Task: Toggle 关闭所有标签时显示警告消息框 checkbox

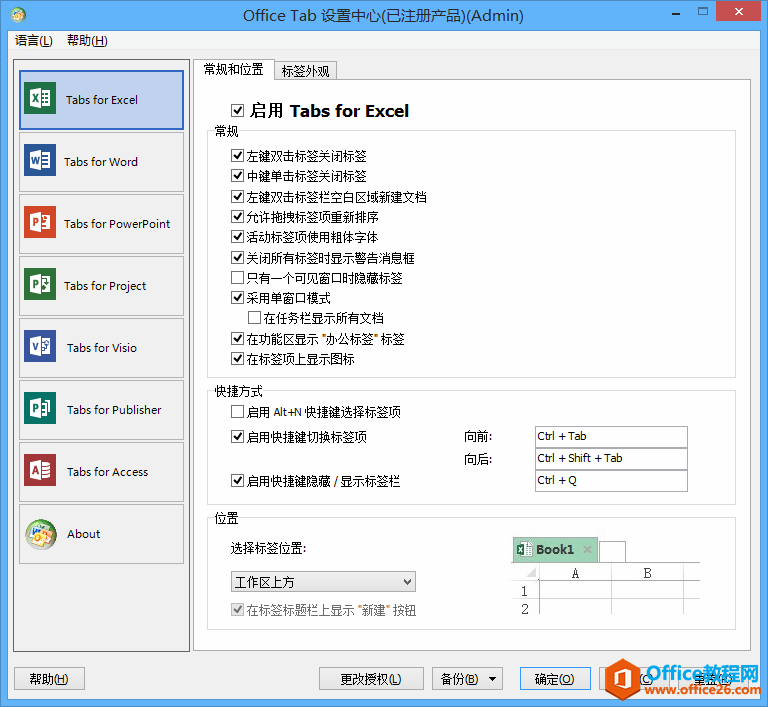Action: pos(238,257)
